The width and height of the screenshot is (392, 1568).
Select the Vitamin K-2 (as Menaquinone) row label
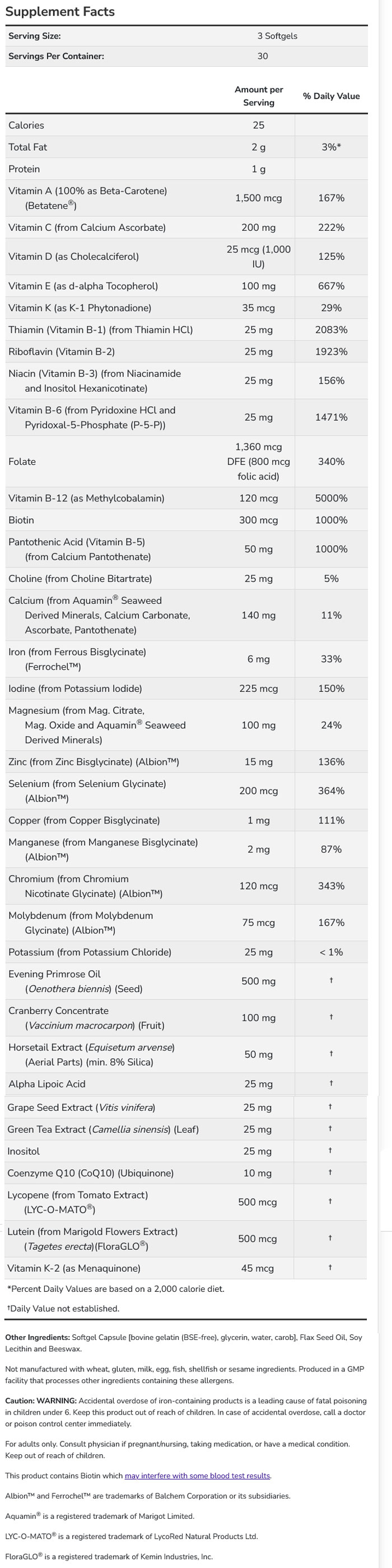[74, 1268]
